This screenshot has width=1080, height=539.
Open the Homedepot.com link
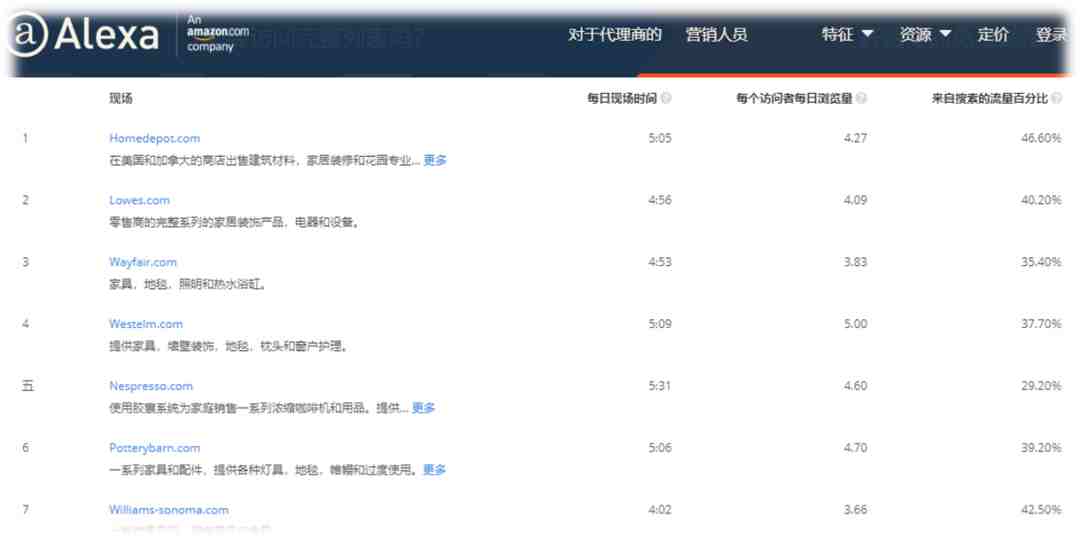click(x=154, y=138)
